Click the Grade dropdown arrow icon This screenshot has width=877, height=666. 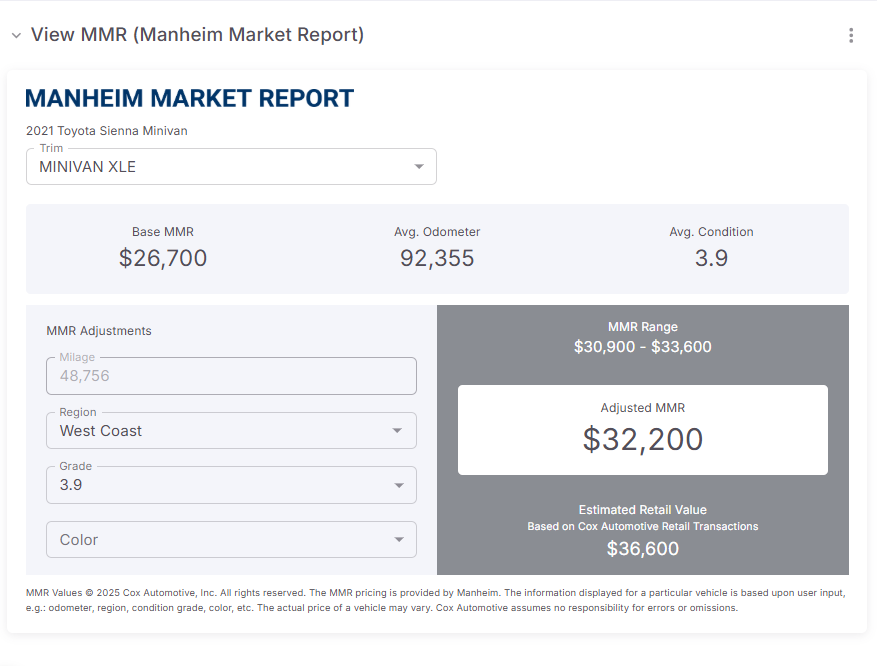tap(398, 485)
